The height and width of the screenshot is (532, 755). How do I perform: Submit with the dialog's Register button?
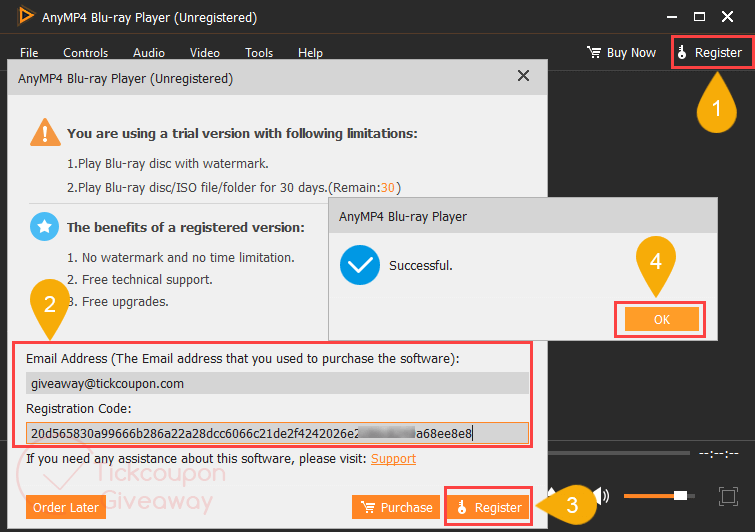(490, 507)
